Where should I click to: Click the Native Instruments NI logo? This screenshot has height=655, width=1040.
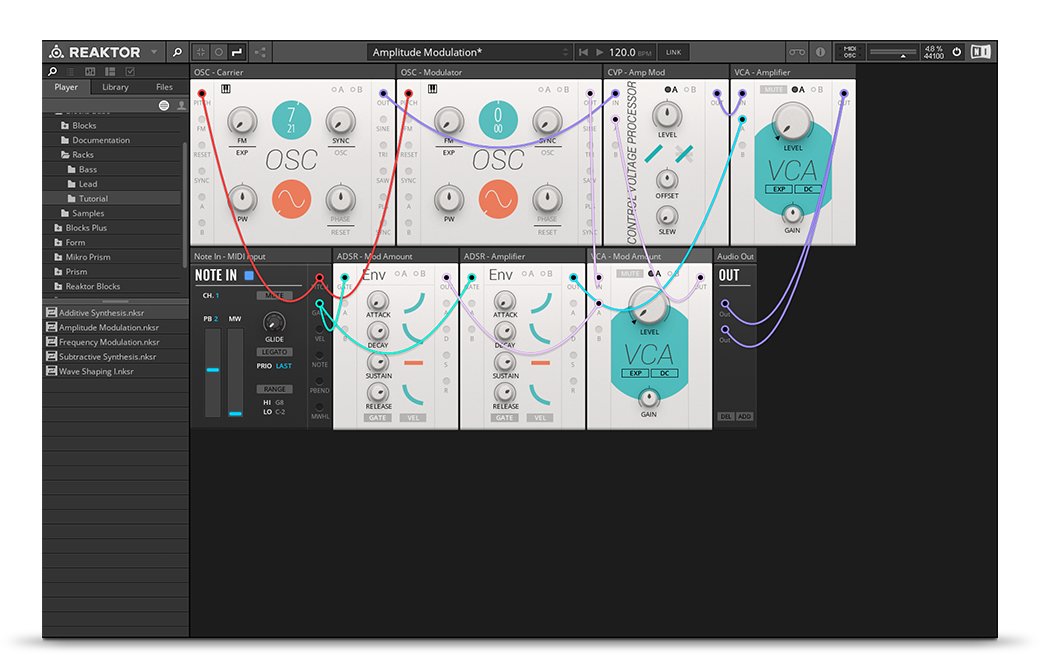[981, 52]
